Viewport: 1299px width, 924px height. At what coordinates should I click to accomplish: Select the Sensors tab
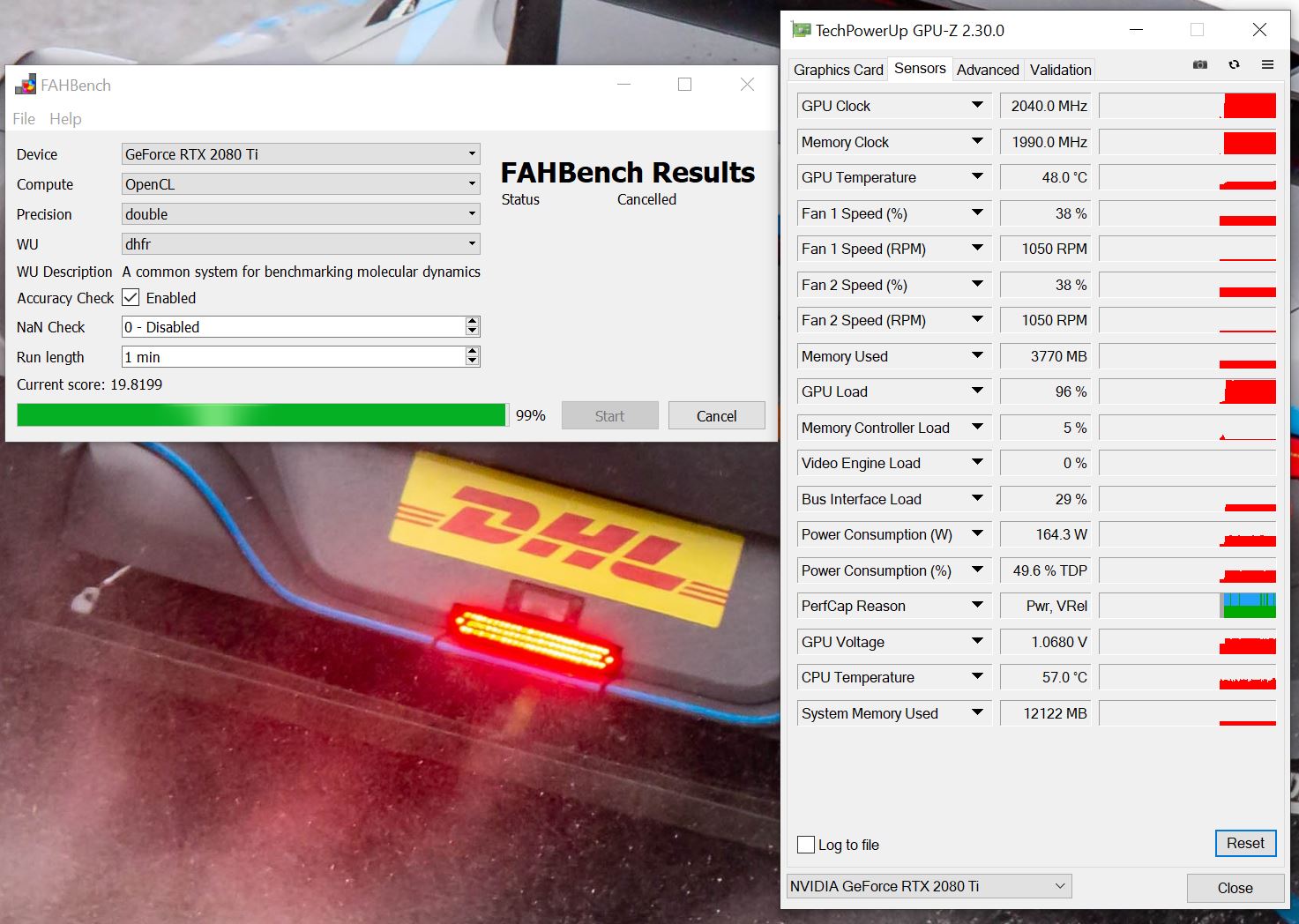920,68
